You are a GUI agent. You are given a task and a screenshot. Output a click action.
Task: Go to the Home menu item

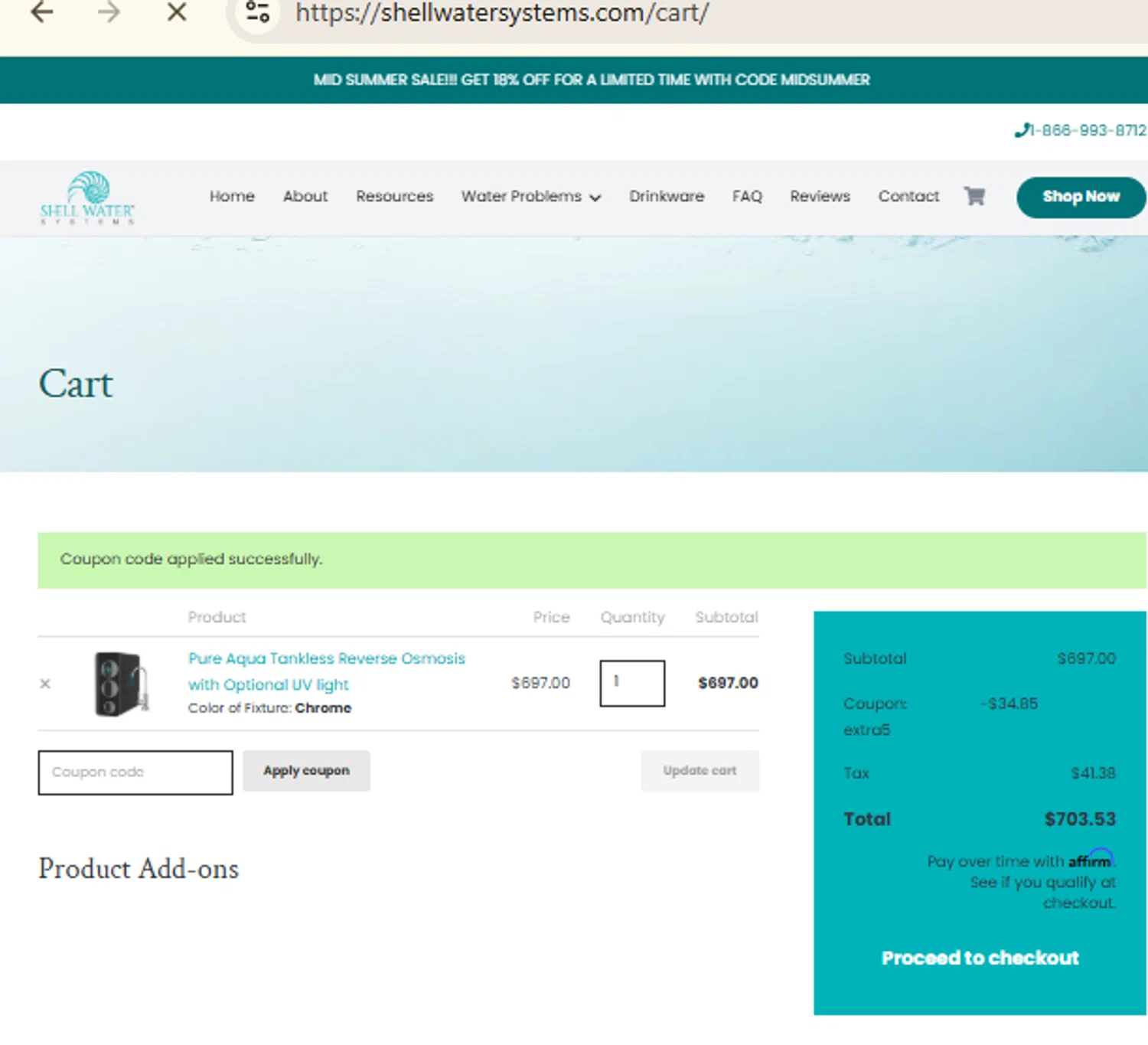tap(232, 196)
